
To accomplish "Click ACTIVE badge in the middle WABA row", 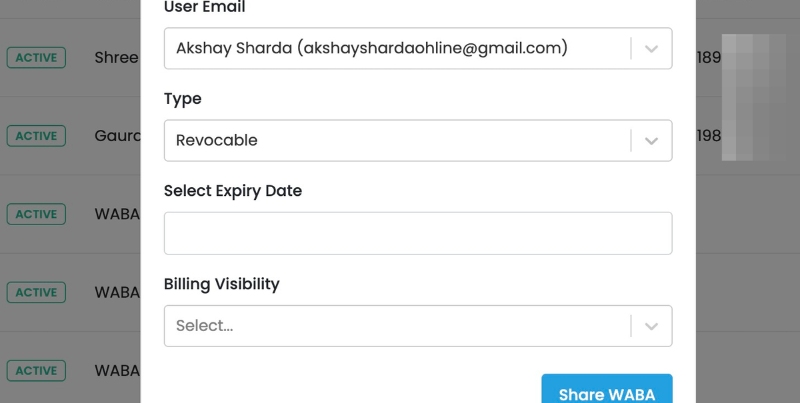I will (36, 292).
